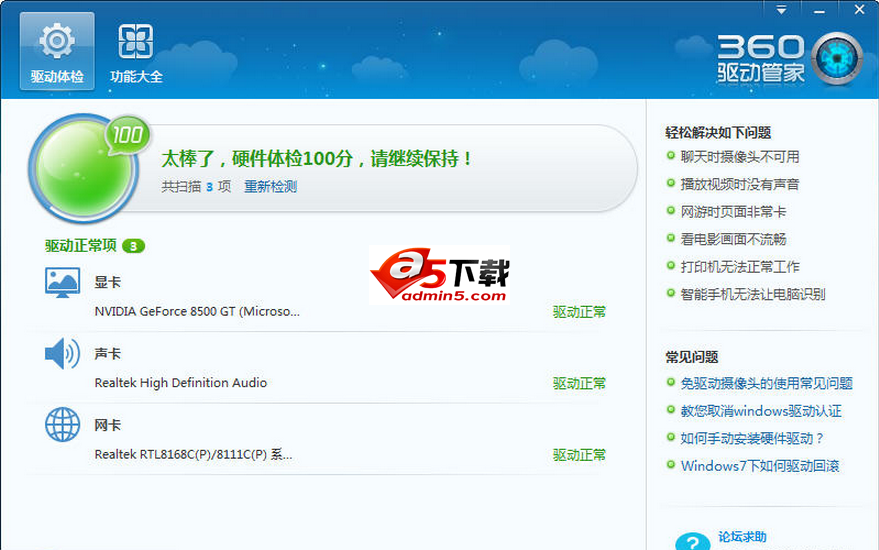The height and width of the screenshot is (550, 879).
Task: Click the 声卡 label
Action: click(108, 354)
